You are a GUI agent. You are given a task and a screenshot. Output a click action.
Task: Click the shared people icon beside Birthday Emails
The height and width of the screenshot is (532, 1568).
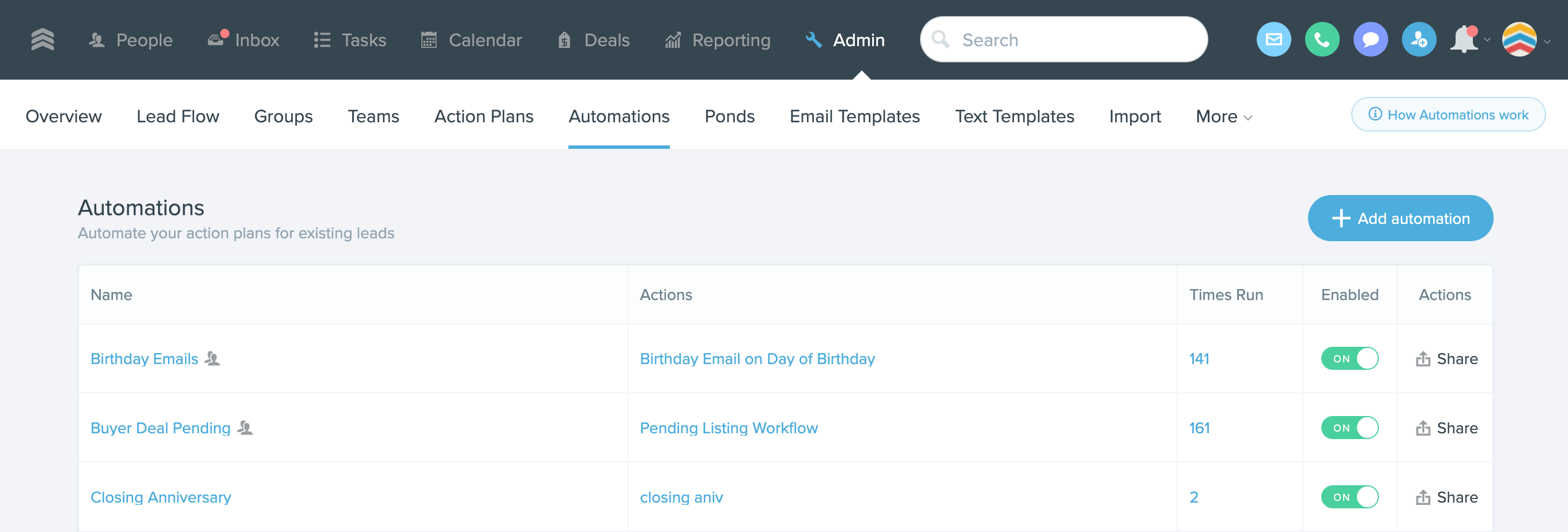(212, 359)
